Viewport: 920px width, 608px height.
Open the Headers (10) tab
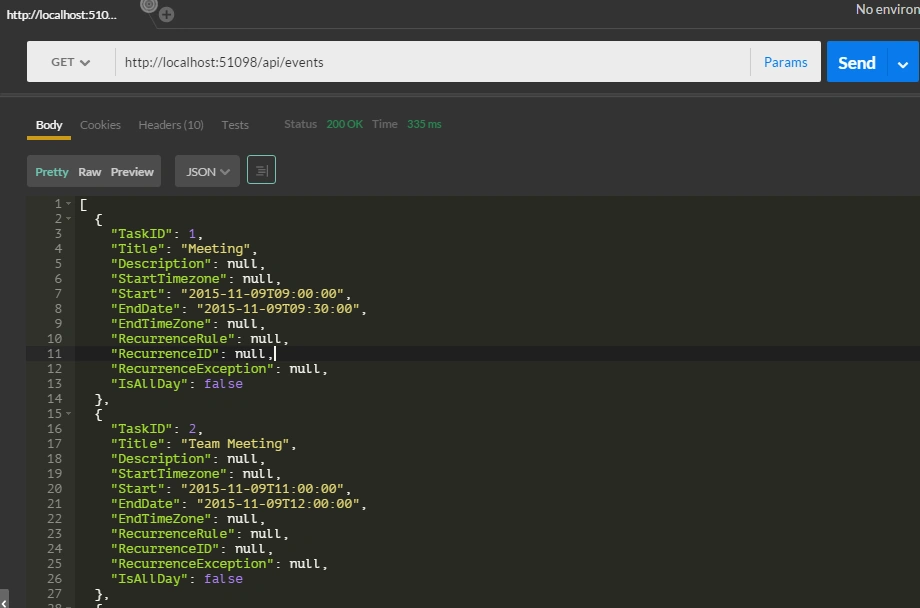[x=171, y=125]
